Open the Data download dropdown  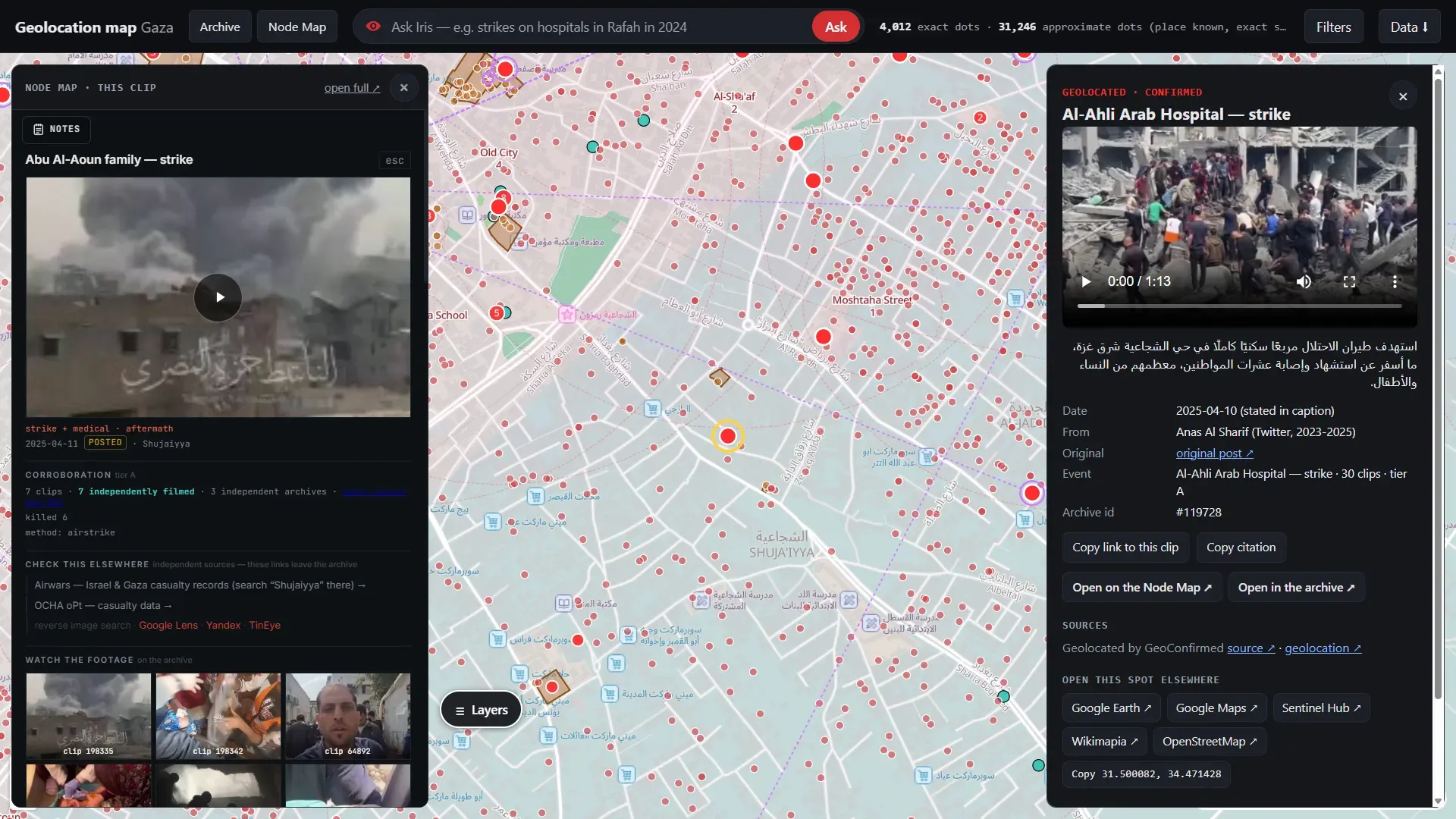pyautogui.click(x=1409, y=27)
